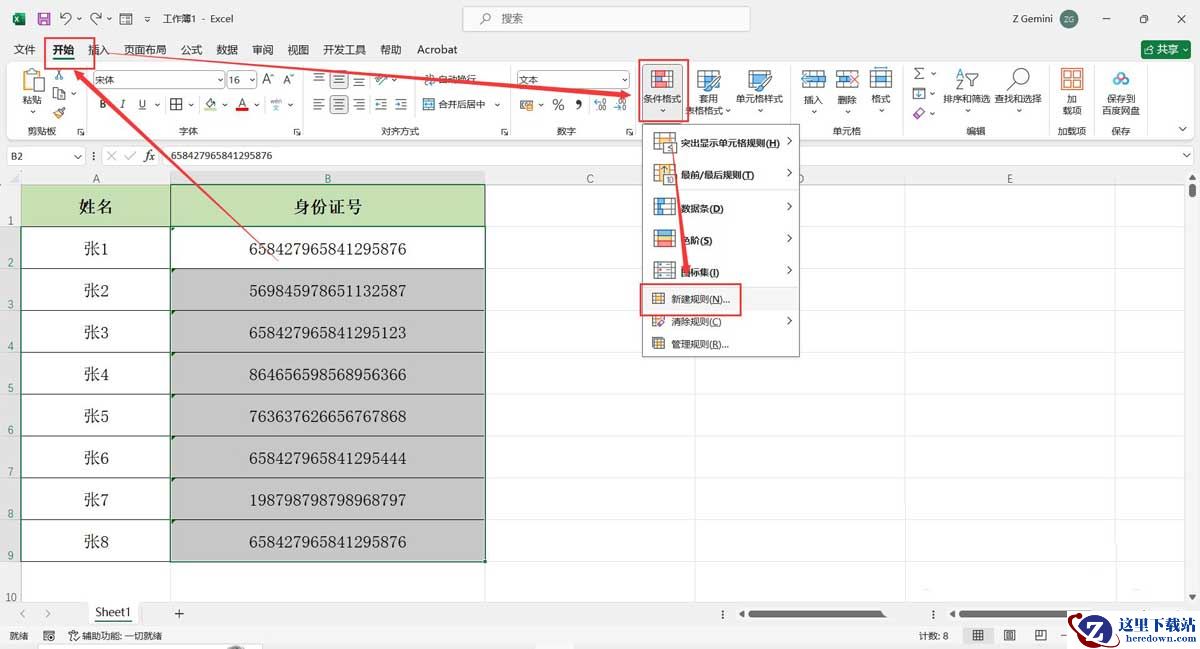The image size is (1200, 649).
Task: Switch to the 公式 ribbon tab
Action: point(191,49)
